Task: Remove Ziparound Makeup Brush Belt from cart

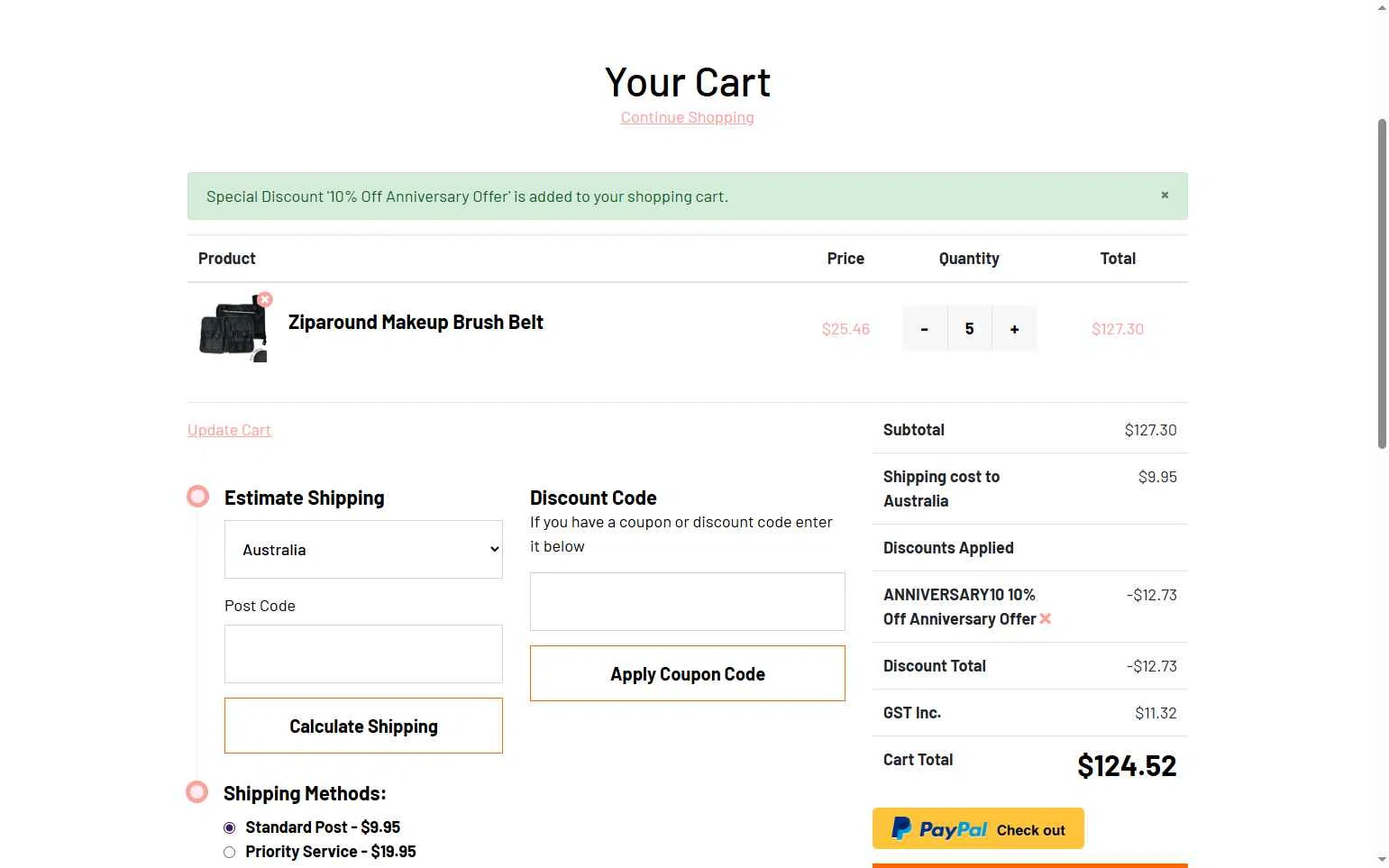Action: [265, 299]
